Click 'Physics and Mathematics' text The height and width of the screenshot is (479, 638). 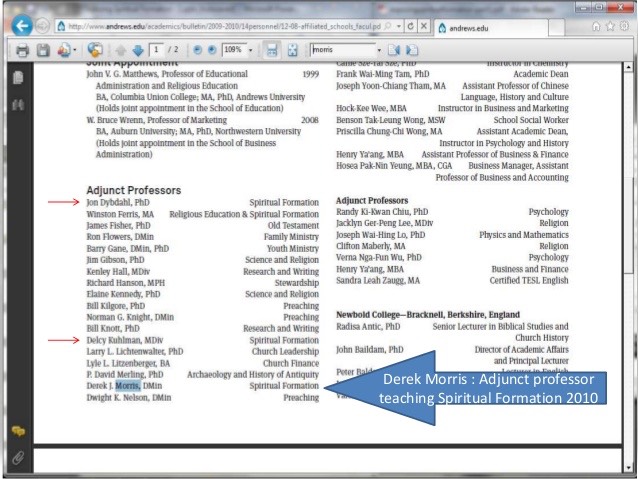(x=524, y=235)
